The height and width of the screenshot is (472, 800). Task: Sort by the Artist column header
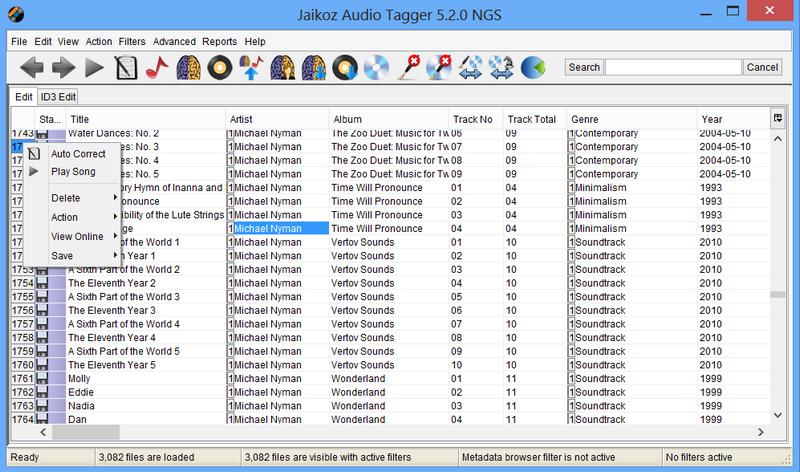pos(277,119)
